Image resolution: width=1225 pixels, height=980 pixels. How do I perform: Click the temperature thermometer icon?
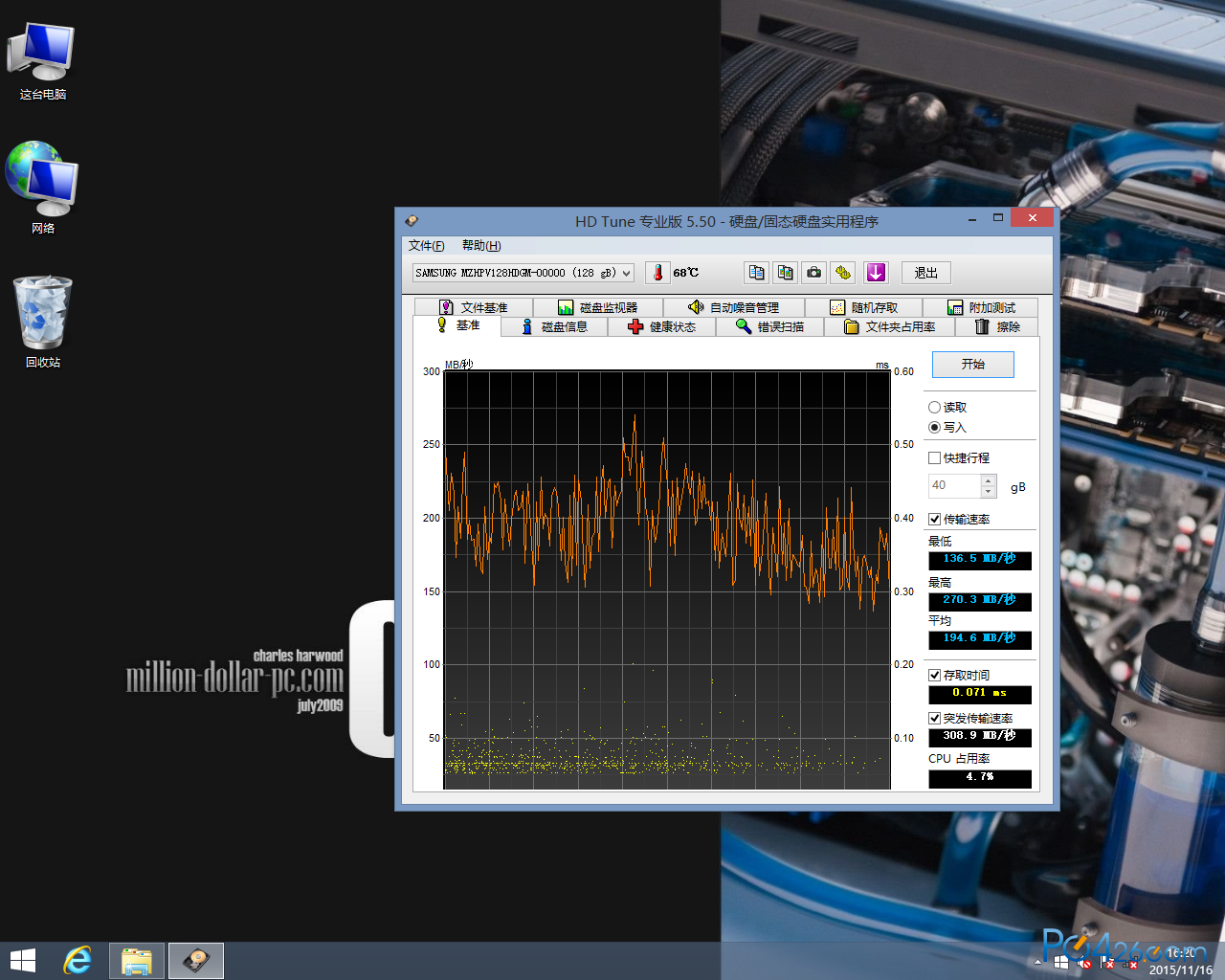(657, 273)
